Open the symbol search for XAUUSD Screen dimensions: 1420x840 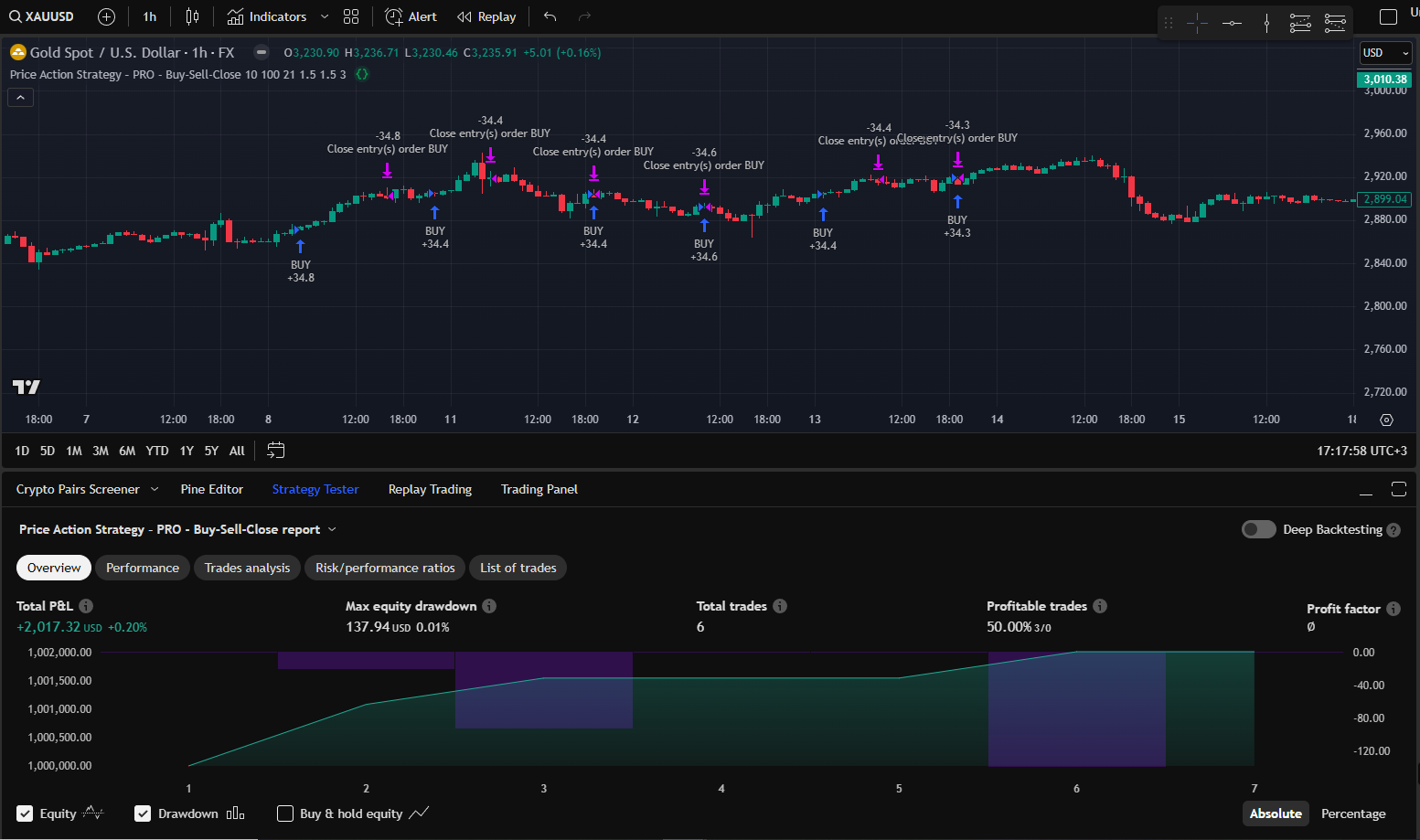tap(41, 16)
